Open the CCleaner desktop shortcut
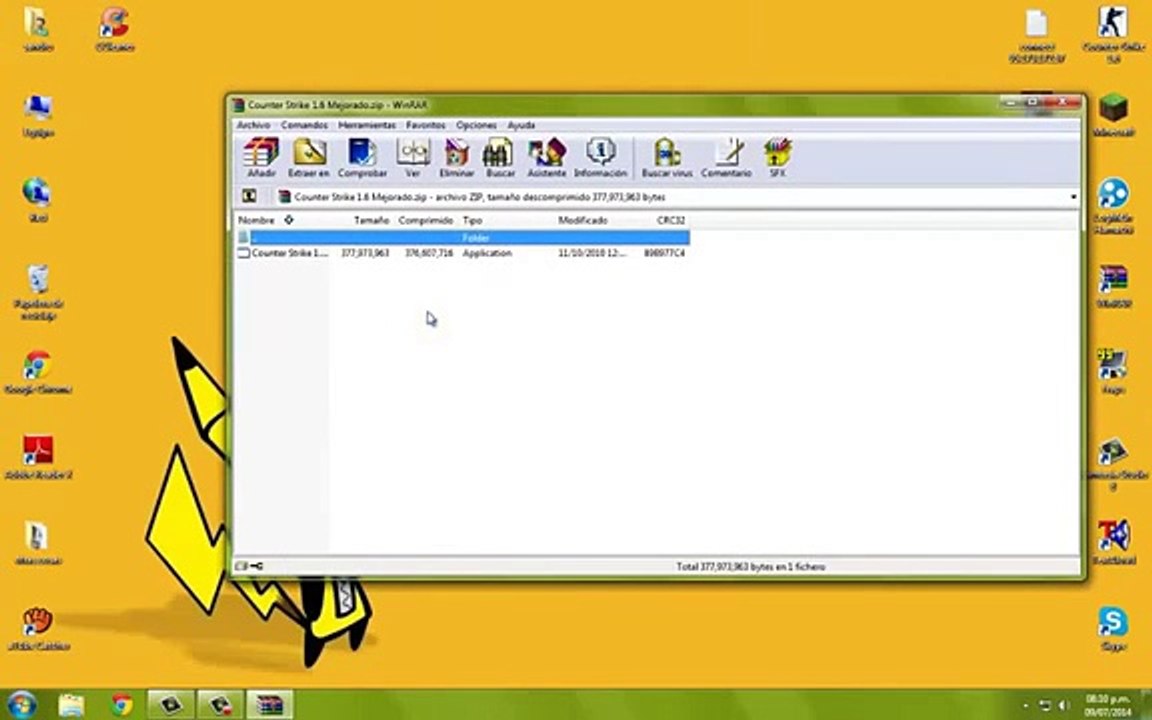Image resolution: width=1152 pixels, height=720 pixels. 115,29
